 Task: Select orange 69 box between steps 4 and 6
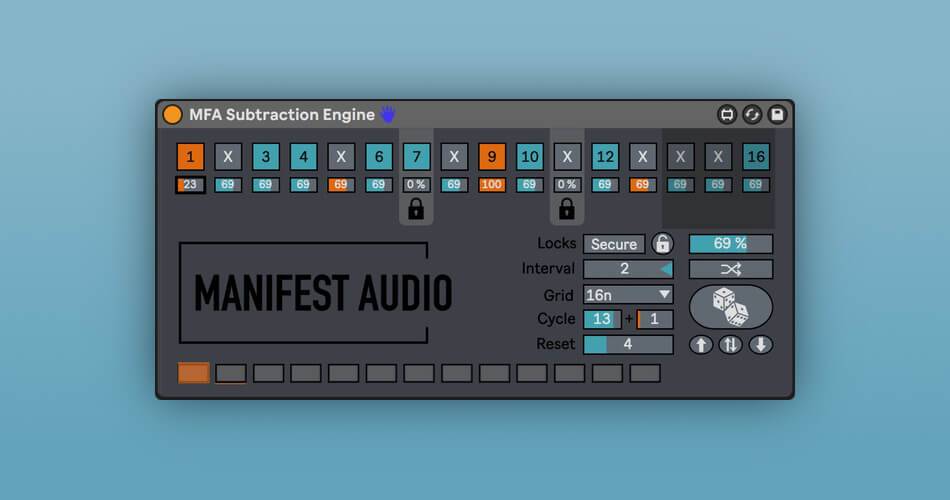341,185
